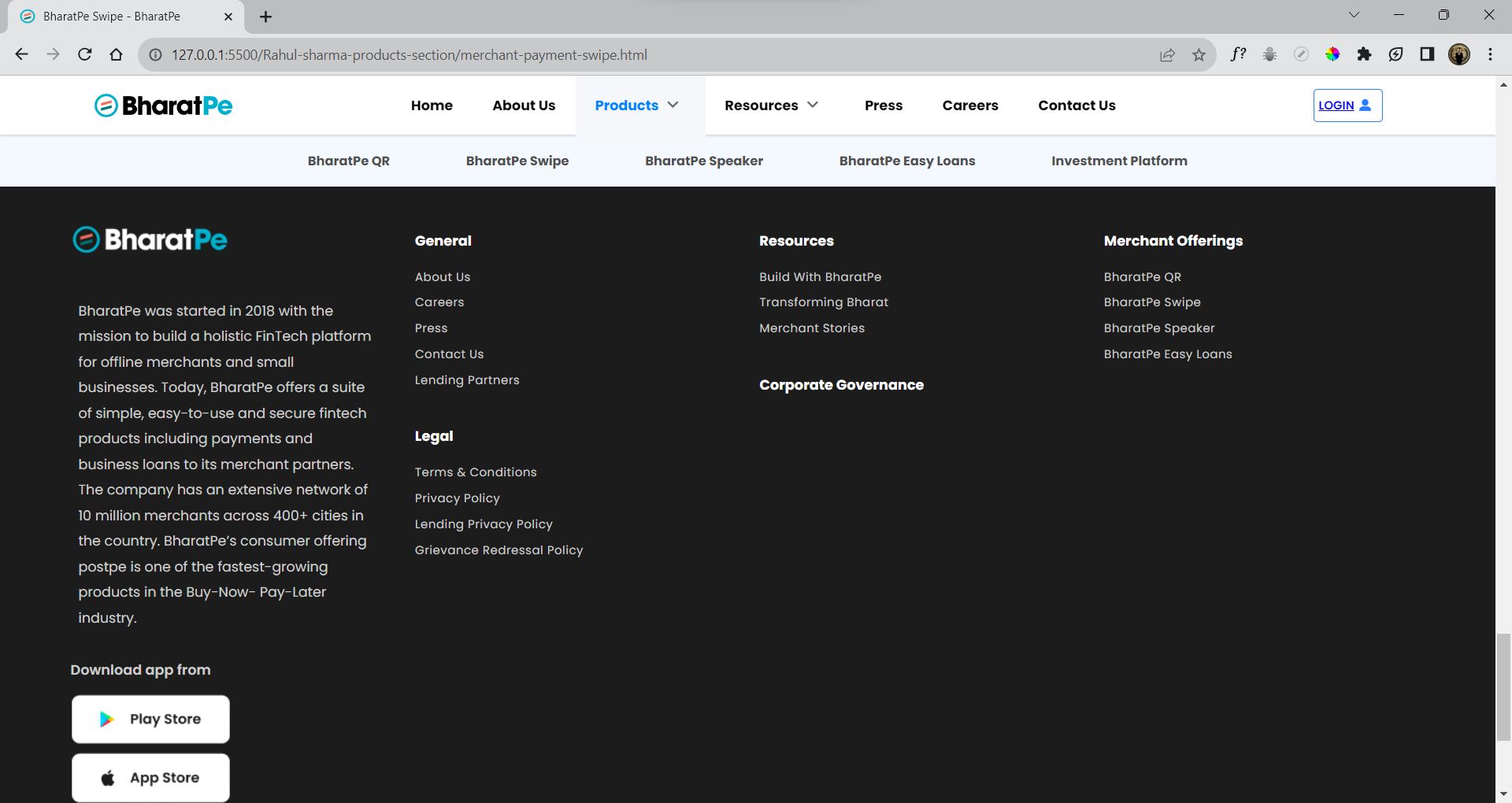Open a new browser tab
Screen dimensions: 1512x803
[x=266, y=17]
